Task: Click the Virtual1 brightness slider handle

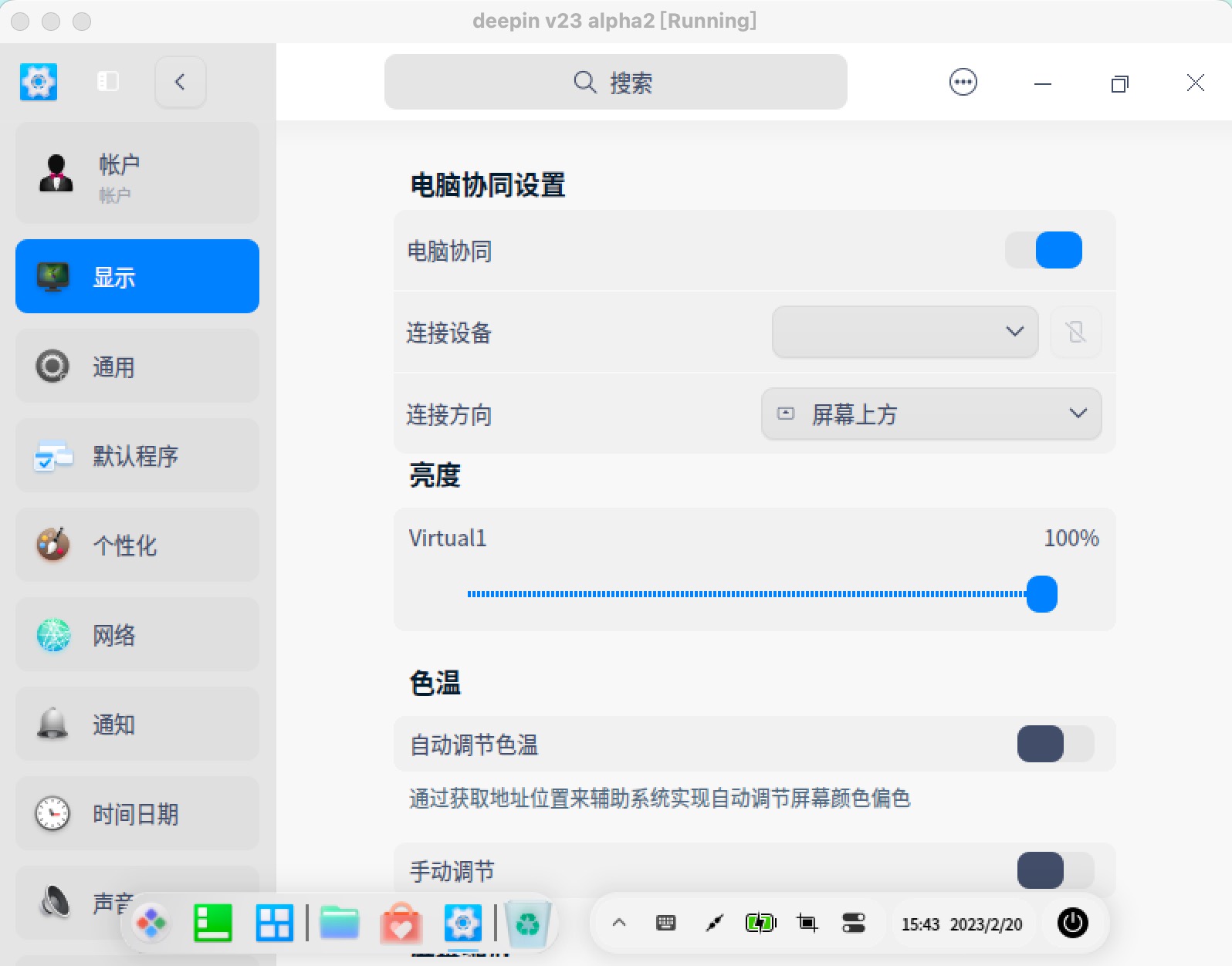Action: (x=1041, y=594)
